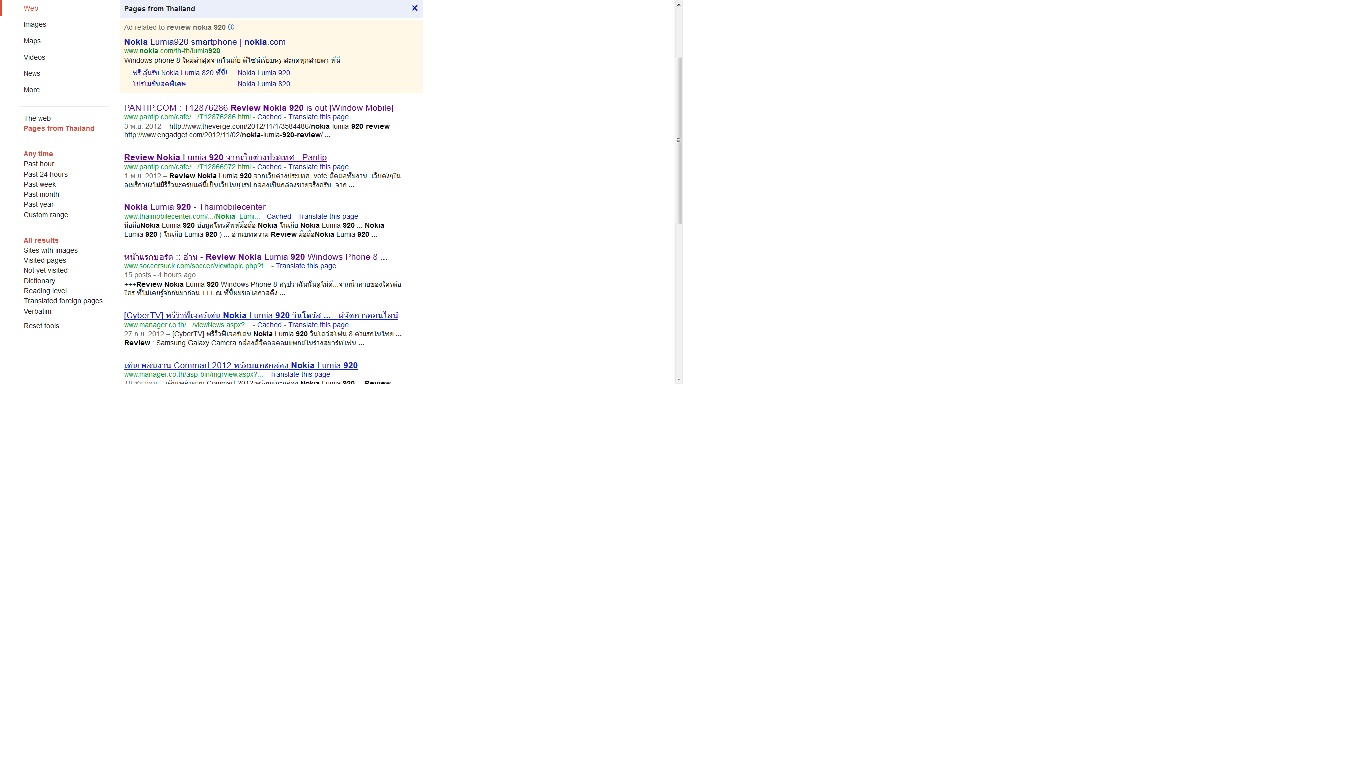Screen dimensions: 1366x768
Task: Show Translated foreign pages
Action: coord(63,301)
